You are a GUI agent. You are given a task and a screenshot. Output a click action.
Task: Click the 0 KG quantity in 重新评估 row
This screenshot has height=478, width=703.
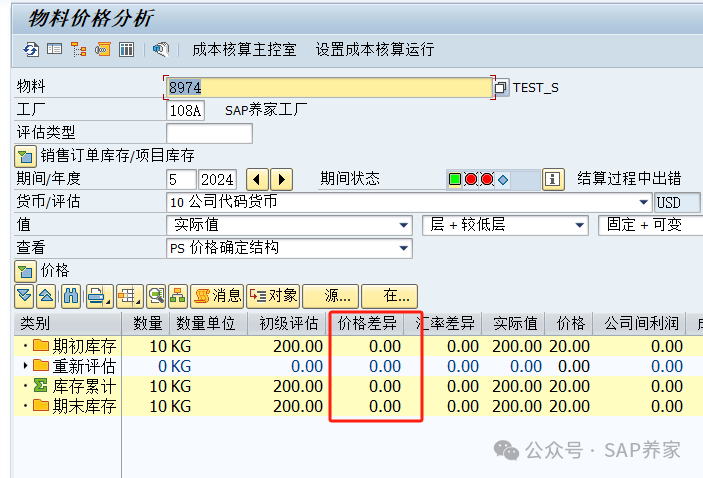pyautogui.click(x=174, y=366)
